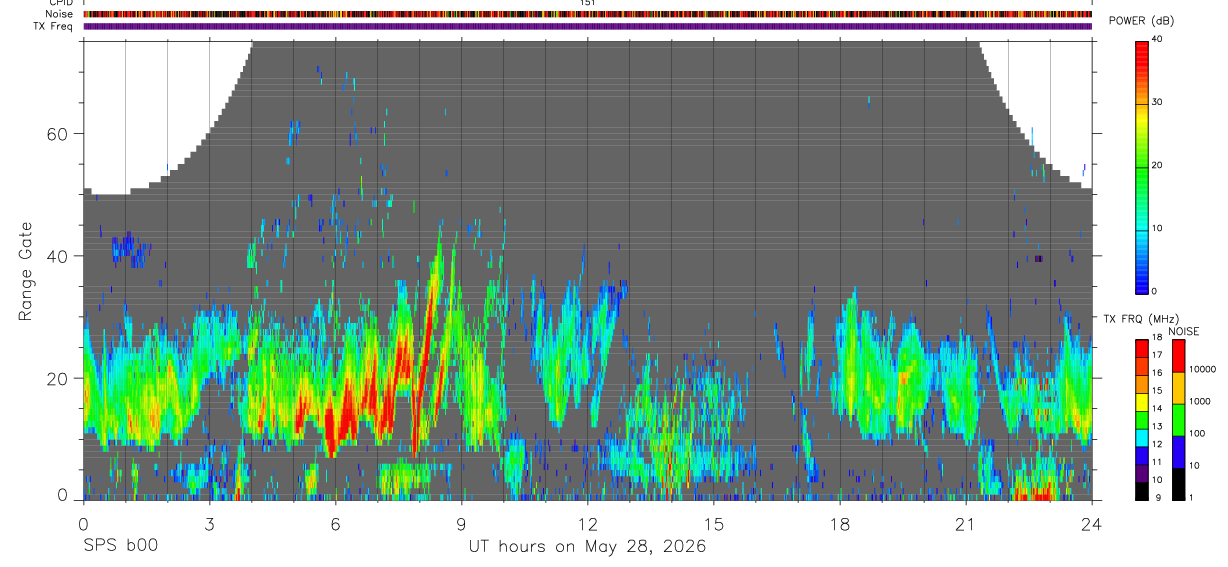The width and height of the screenshot is (1228, 567).
Task: Click the POWER (dB) color bar
Action: click(x=1142, y=166)
